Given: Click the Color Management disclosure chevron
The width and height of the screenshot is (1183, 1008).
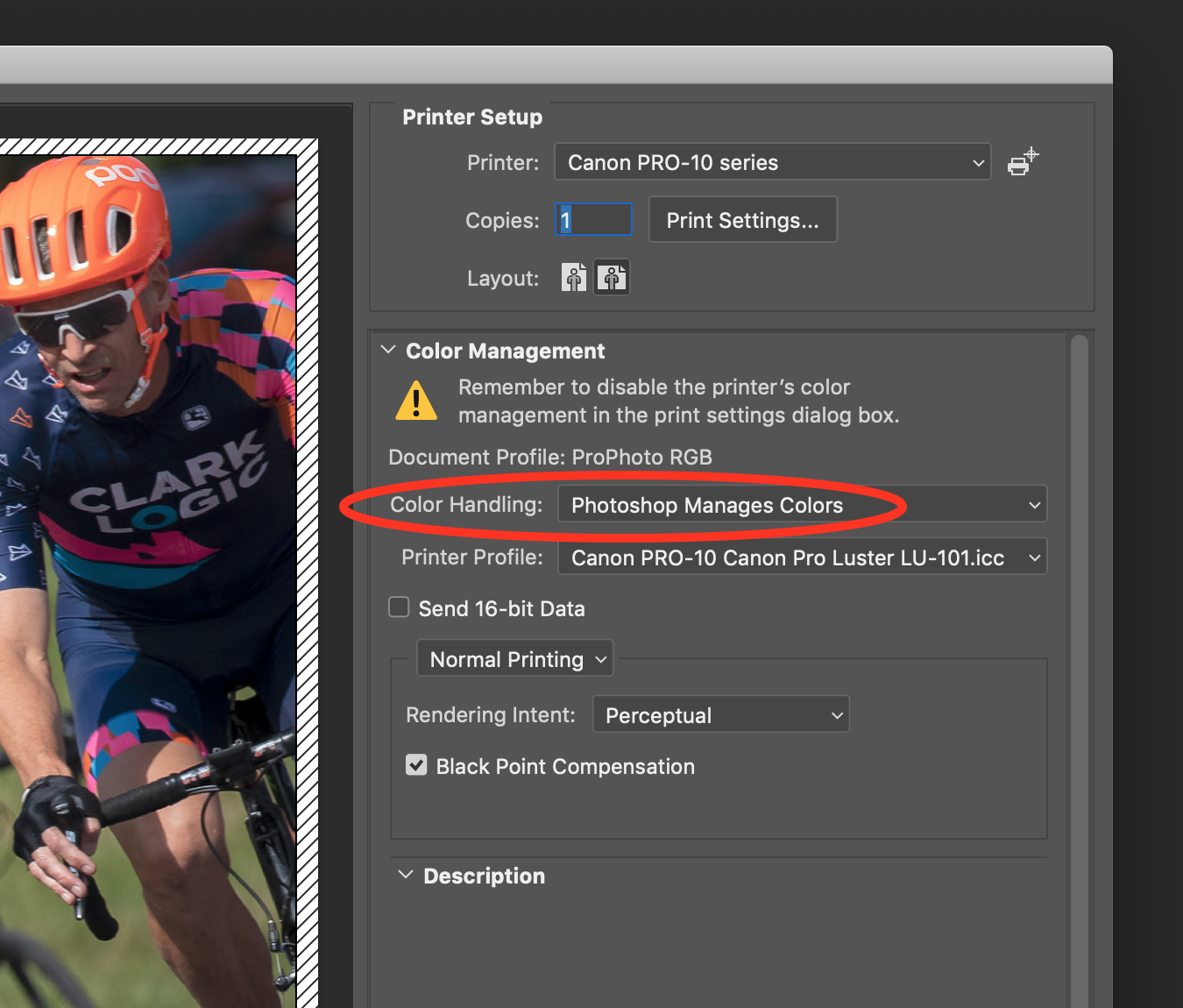Looking at the screenshot, I should [x=388, y=349].
